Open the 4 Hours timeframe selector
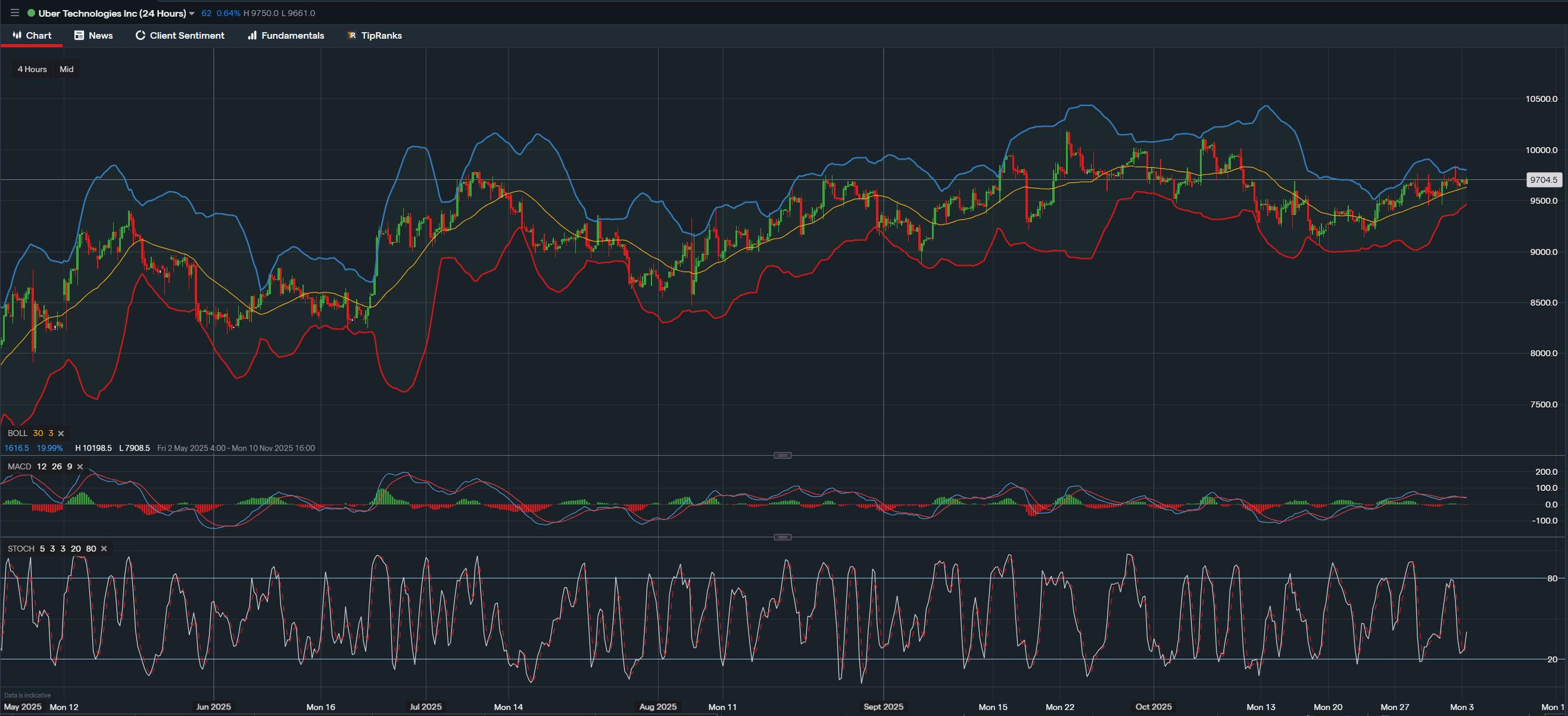The width and height of the screenshot is (1568, 716). tap(32, 69)
